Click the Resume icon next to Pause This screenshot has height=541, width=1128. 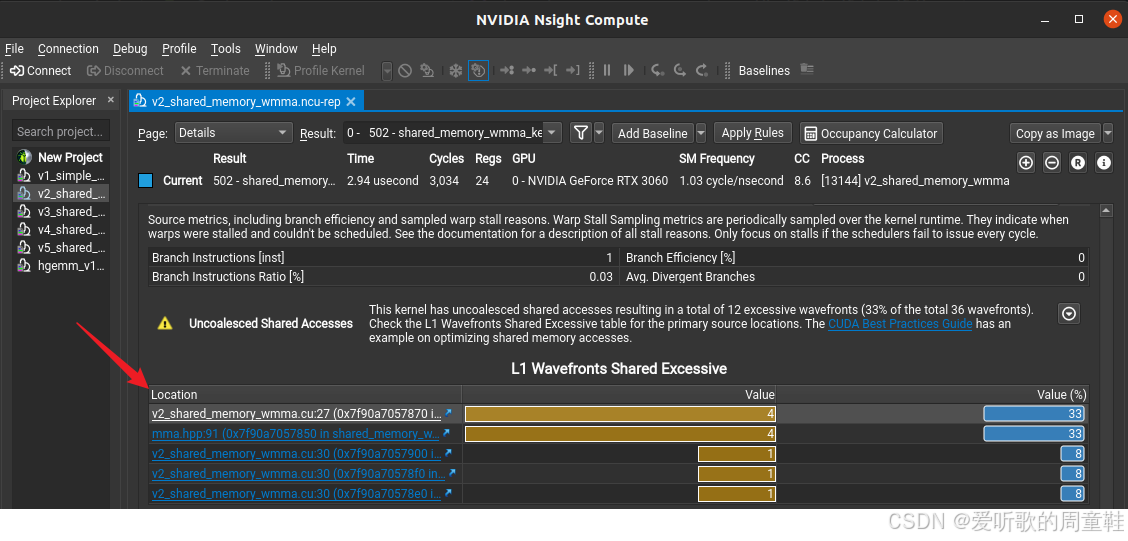coord(629,71)
